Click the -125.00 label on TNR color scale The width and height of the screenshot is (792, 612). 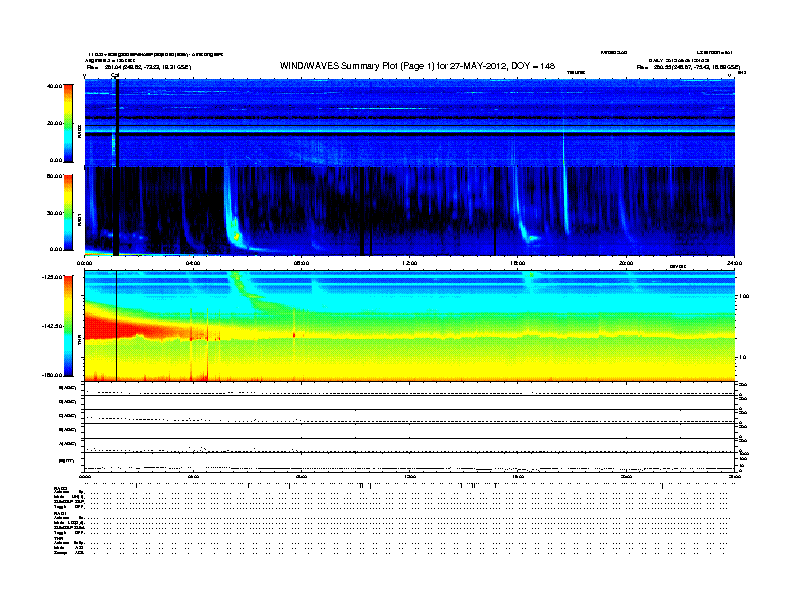pos(52,277)
